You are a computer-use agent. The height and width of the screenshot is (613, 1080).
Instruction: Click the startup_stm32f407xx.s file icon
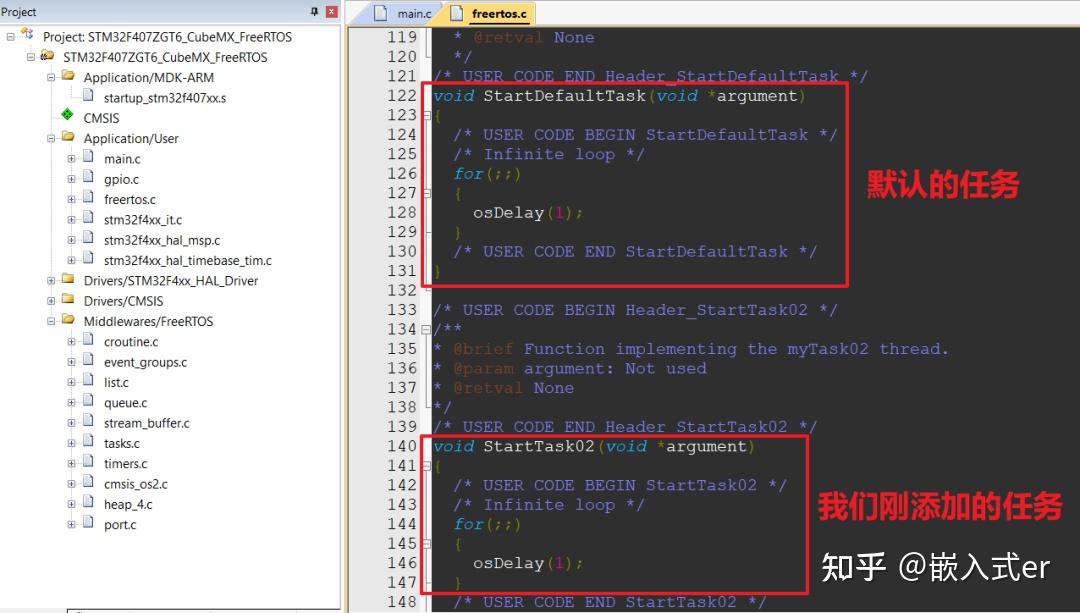[x=90, y=97]
